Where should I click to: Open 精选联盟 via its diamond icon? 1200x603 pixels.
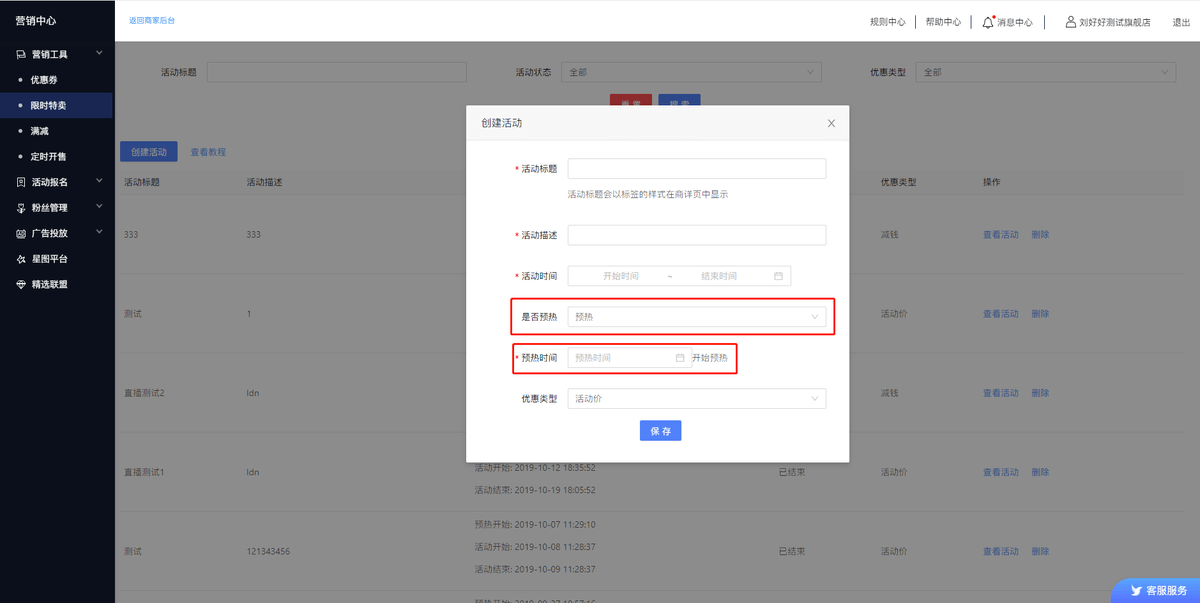tap(21, 284)
